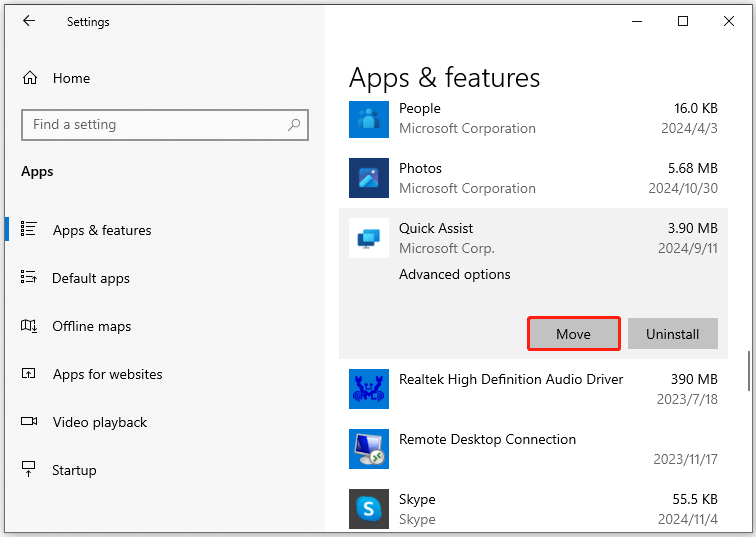Navigate to Video playback settings
The height and width of the screenshot is (537, 756).
point(99,422)
